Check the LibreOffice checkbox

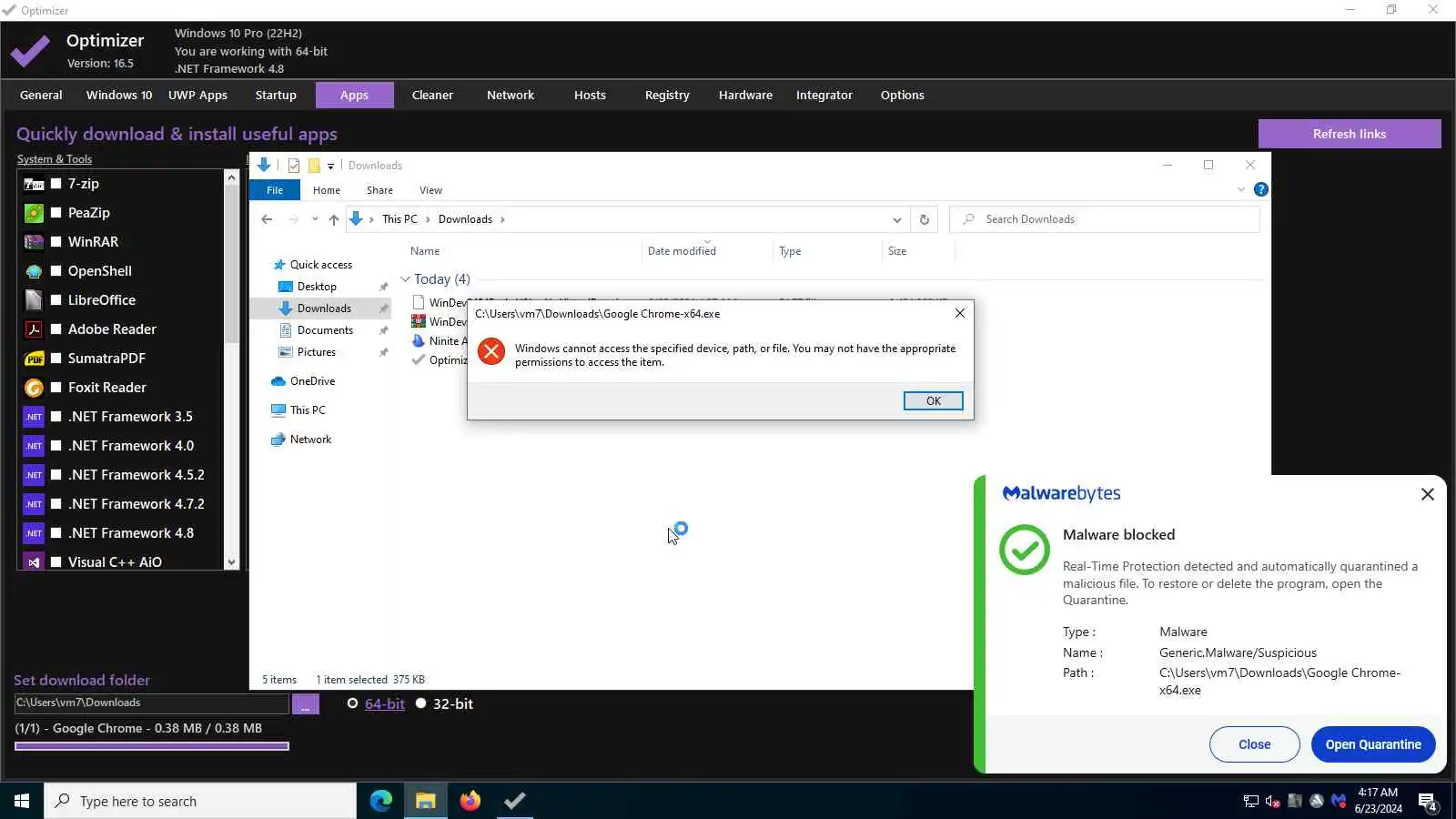click(x=56, y=300)
